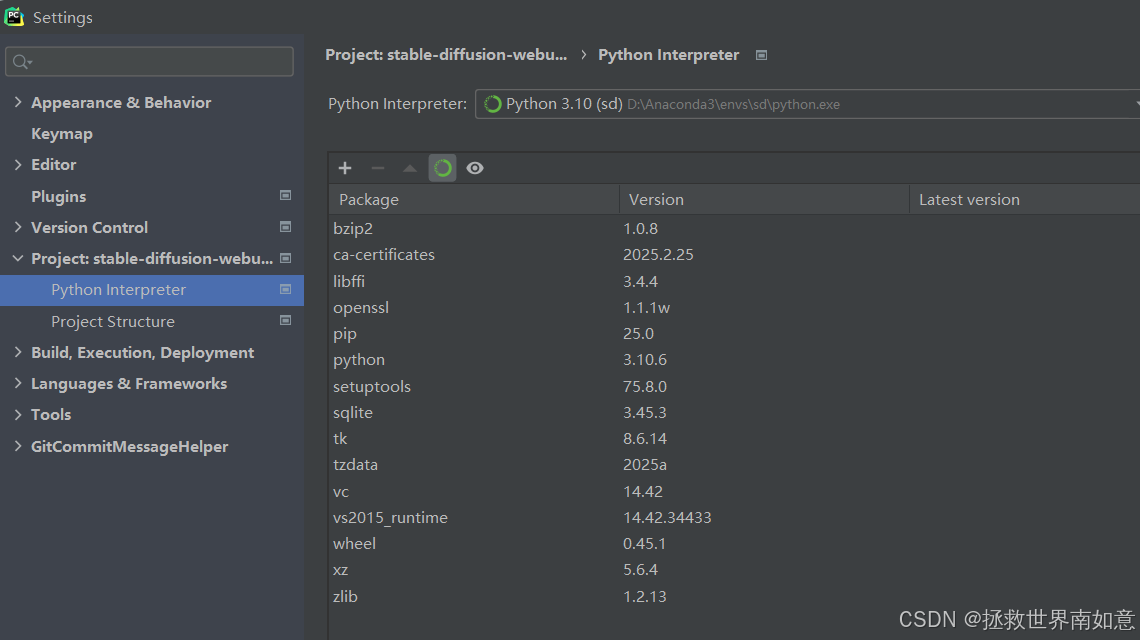Click the breadcrumb project-settings icon after Python Interpreter

click(x=761, y=55)
